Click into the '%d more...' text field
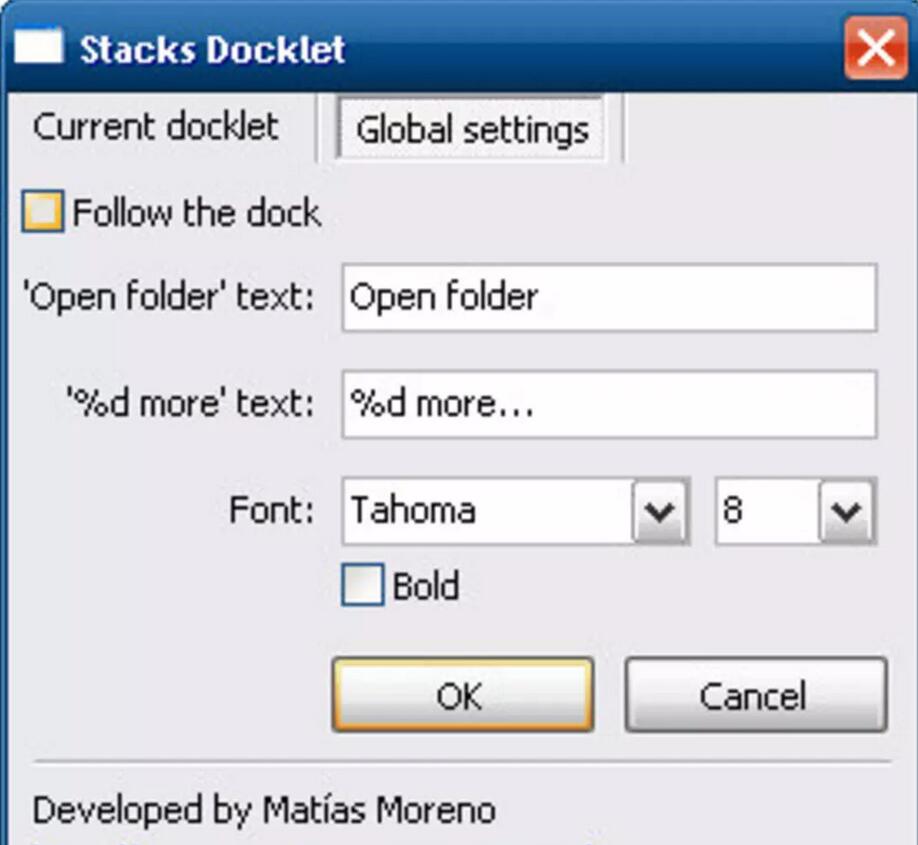 (608, 404)
